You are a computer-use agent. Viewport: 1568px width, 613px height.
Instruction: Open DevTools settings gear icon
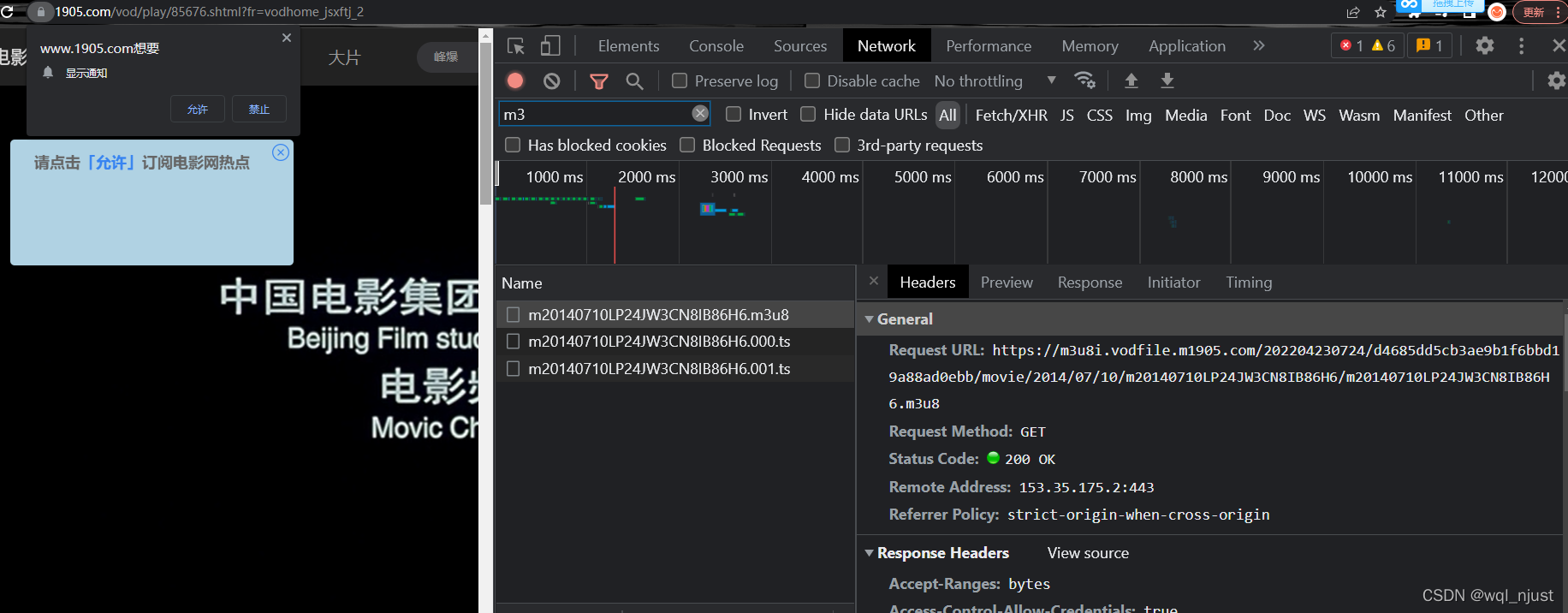(1485, 45)
